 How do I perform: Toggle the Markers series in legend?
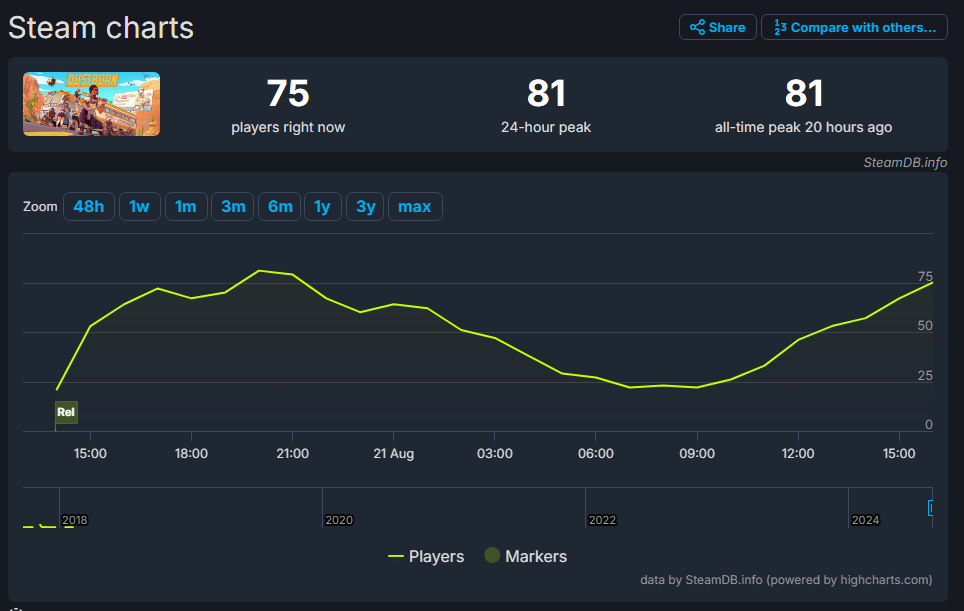526,556
